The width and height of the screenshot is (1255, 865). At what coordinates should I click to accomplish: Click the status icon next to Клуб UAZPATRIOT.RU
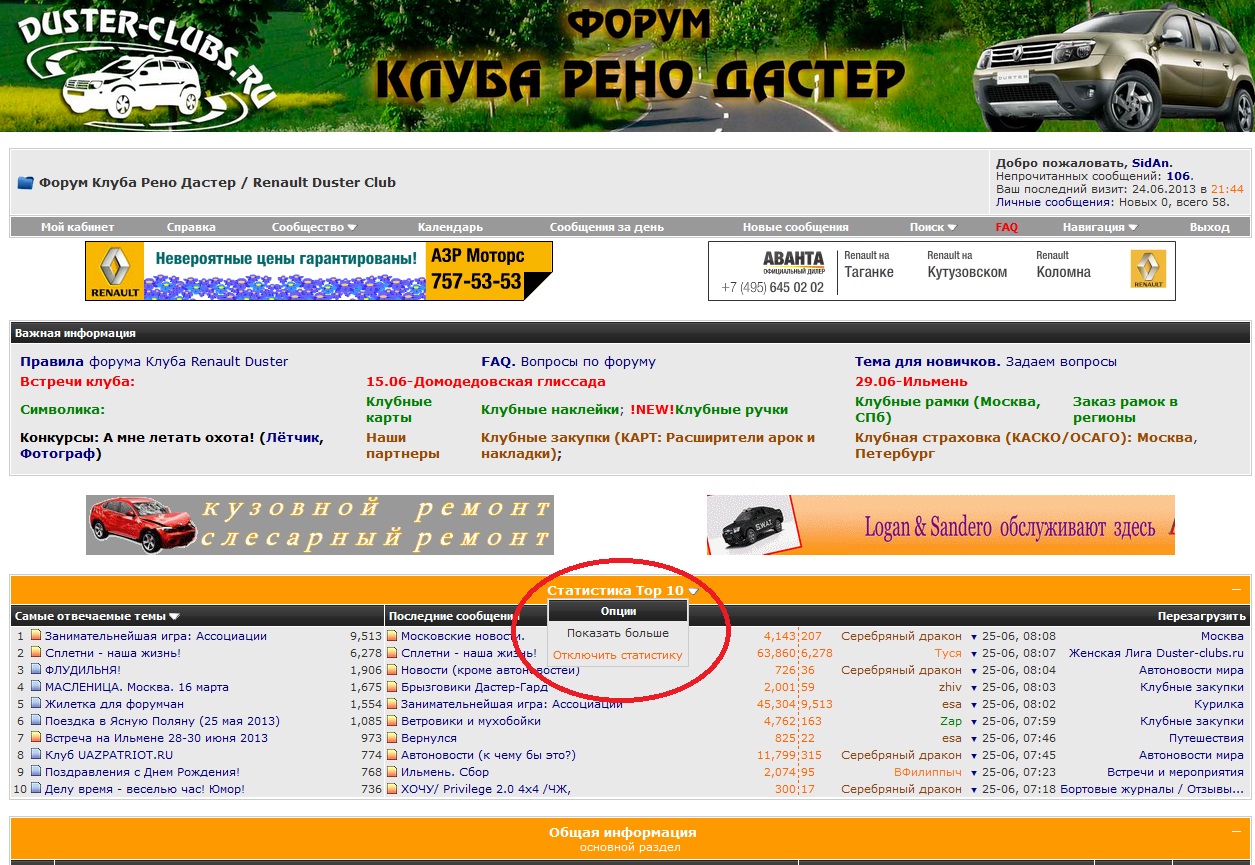[36, 755]
